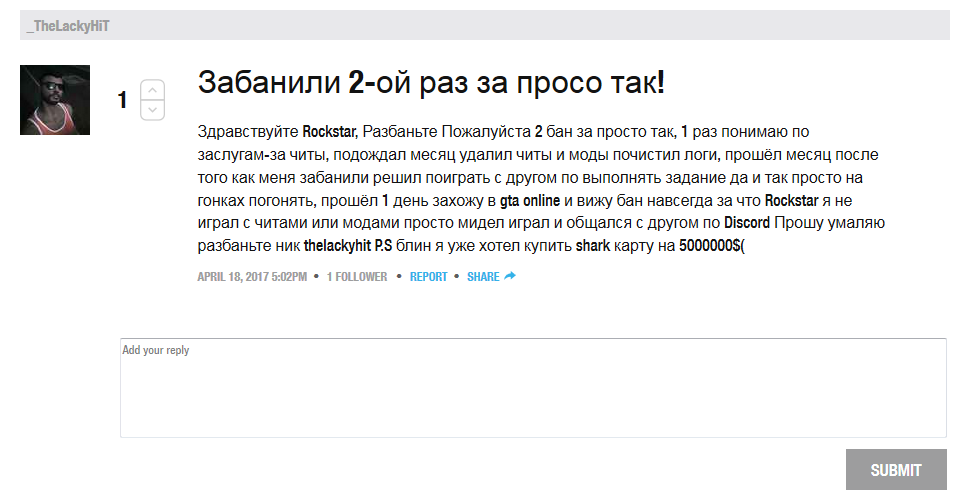This screenshot has height=499, width=967.
Task: Click the vote count '1'
Action: tap(123, 100)
